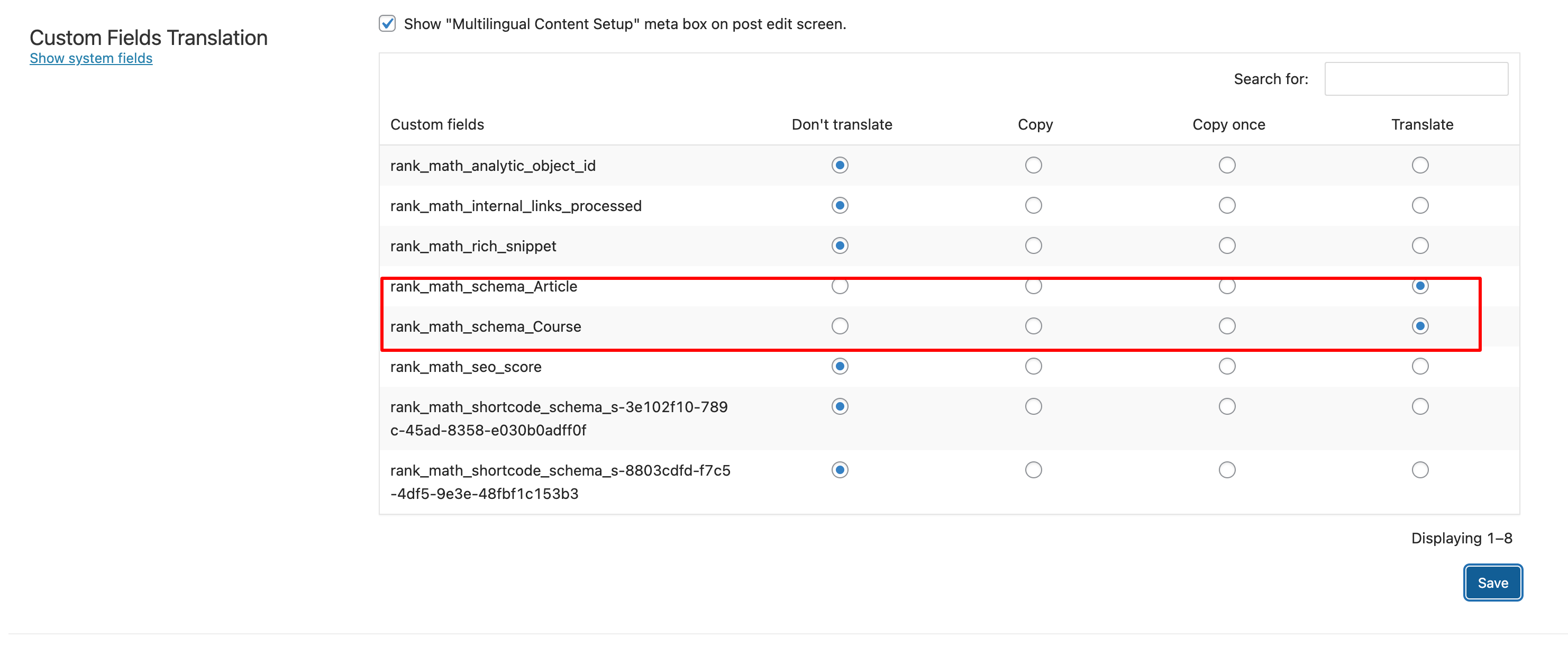
Task: Choose Copy once for rank_math_schema_Article
Action: click(x=1227, y=286)
